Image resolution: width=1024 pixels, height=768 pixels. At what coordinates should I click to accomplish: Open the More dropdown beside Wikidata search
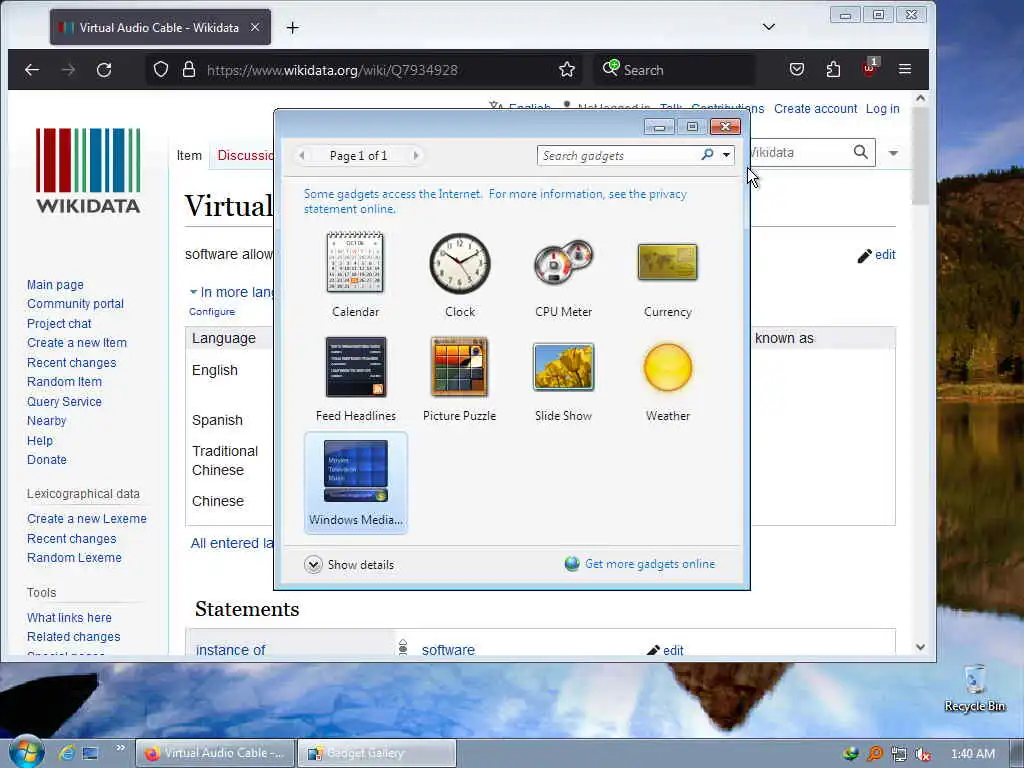click(893, 153)
